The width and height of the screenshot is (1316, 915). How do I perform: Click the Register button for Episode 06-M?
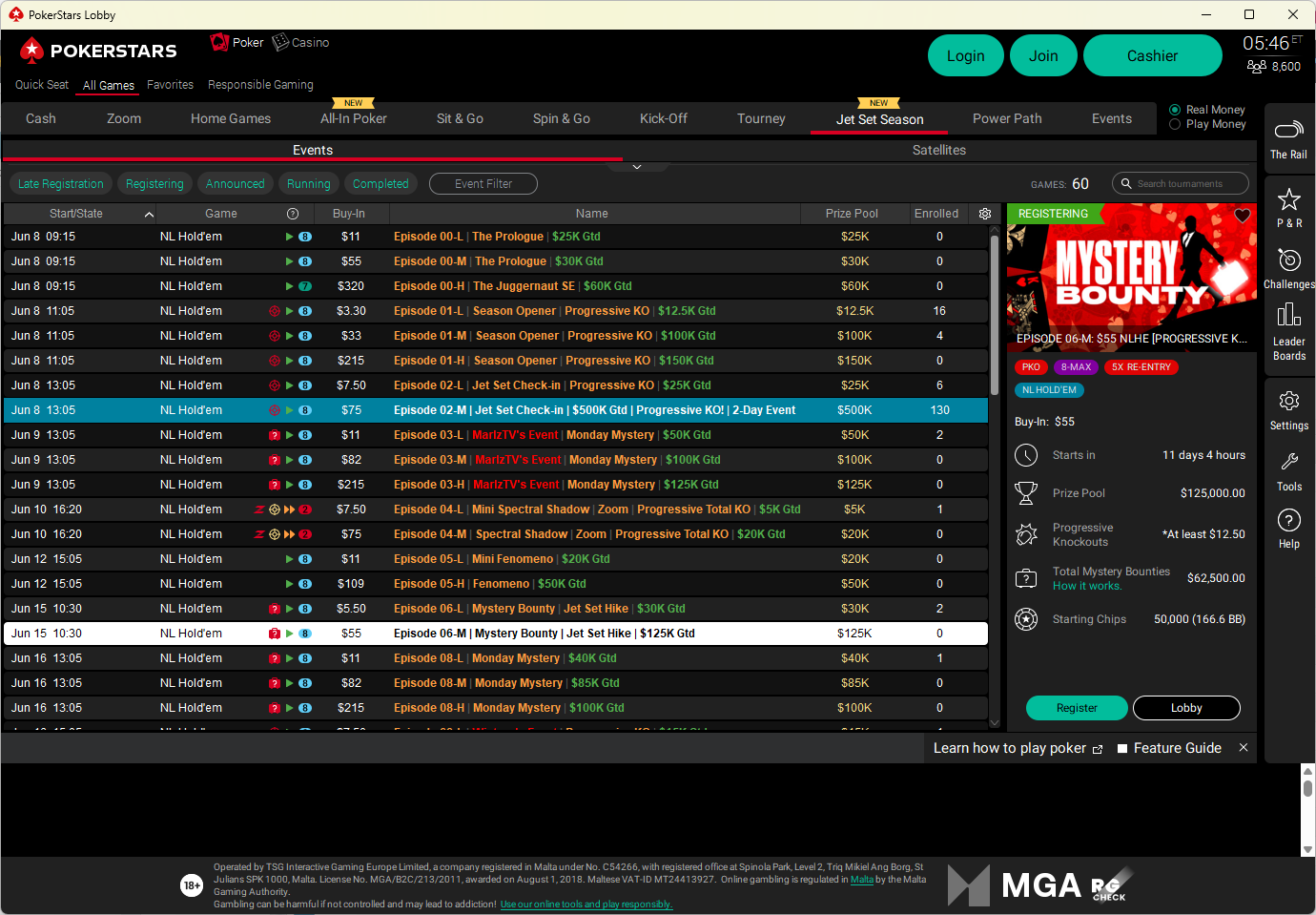(1077, 708)
